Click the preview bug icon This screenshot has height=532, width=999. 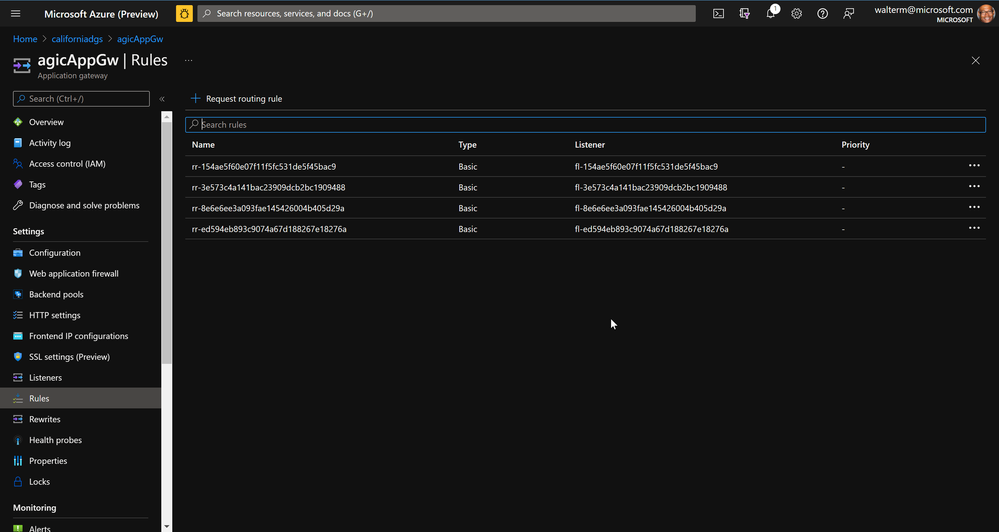pyautogui.click(x=184, y=13)
